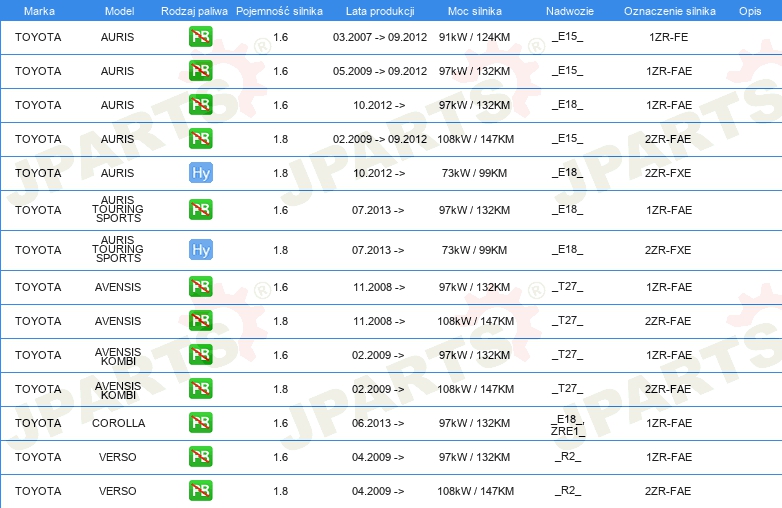782x508 pixels.
Task: Click petrol fuel icon in AURIS 1ZR-FE row
Action: [x=200, y=37]
